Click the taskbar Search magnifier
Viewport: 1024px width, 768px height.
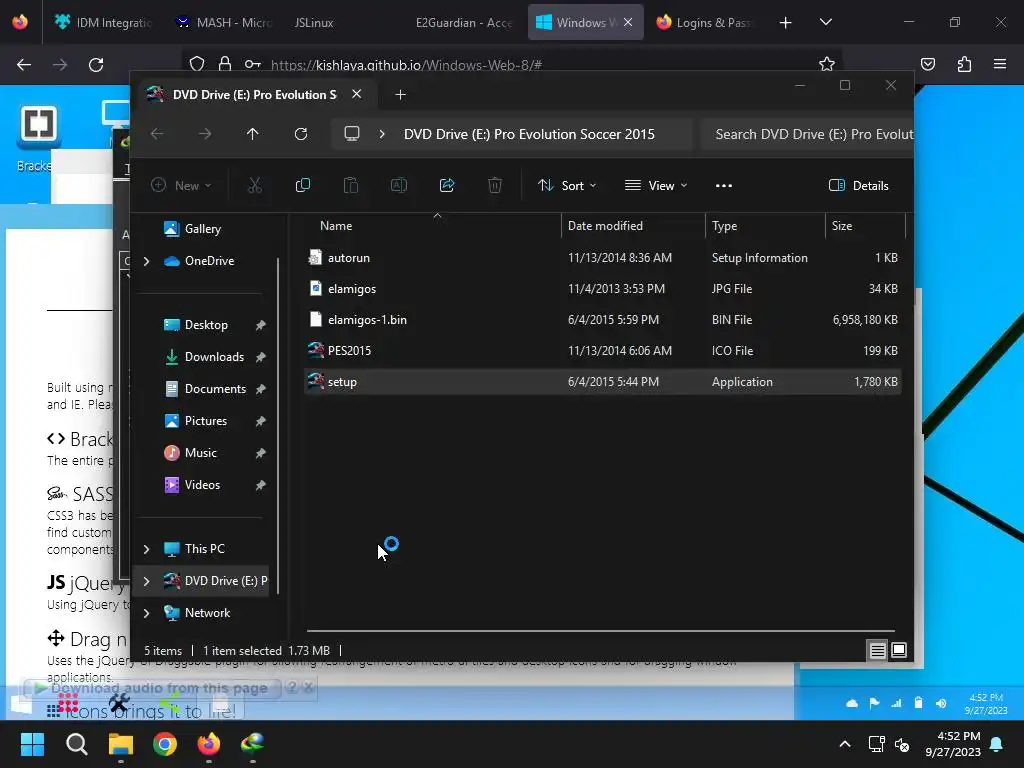click(x=76, y=744)
